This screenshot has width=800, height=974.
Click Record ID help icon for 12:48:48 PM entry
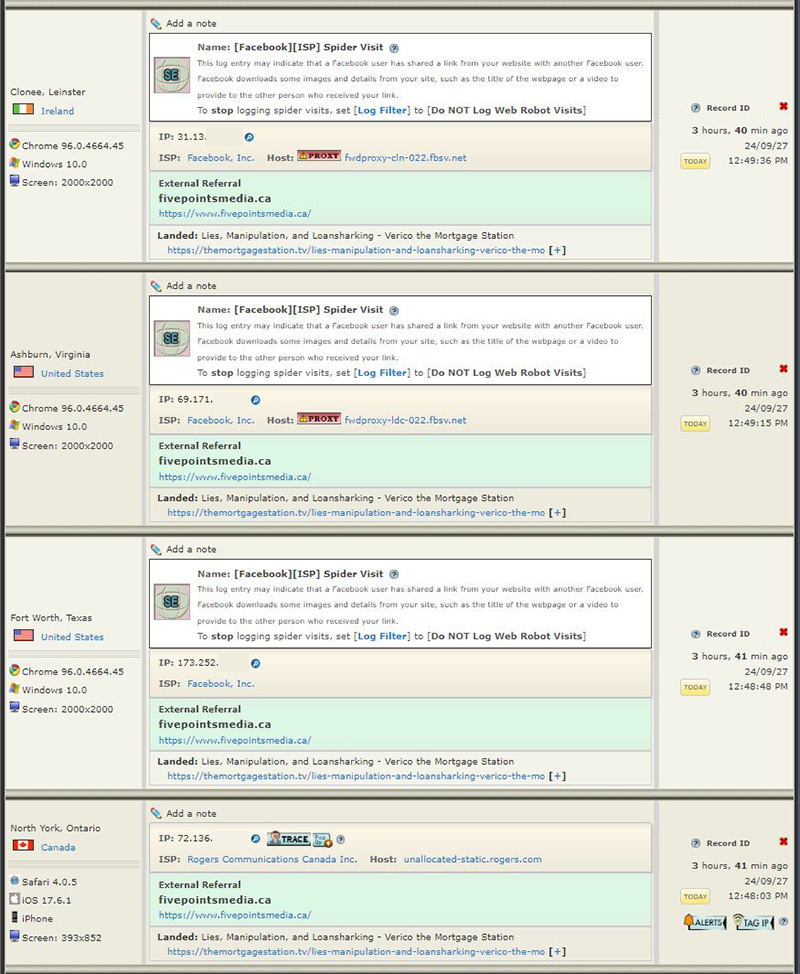tap(696, 634)
